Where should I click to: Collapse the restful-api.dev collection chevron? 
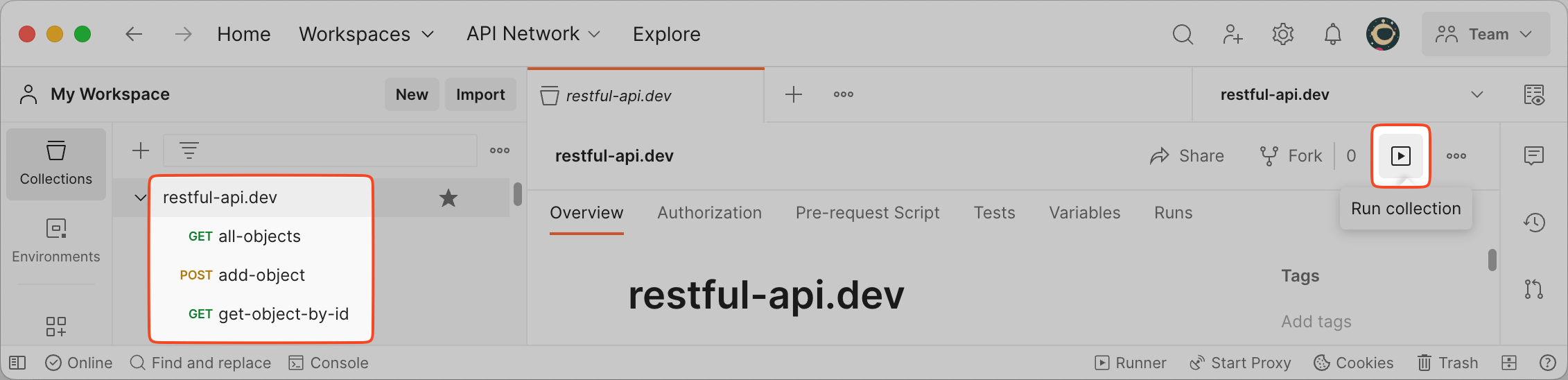pyautogui.click(x=141, y=198)
